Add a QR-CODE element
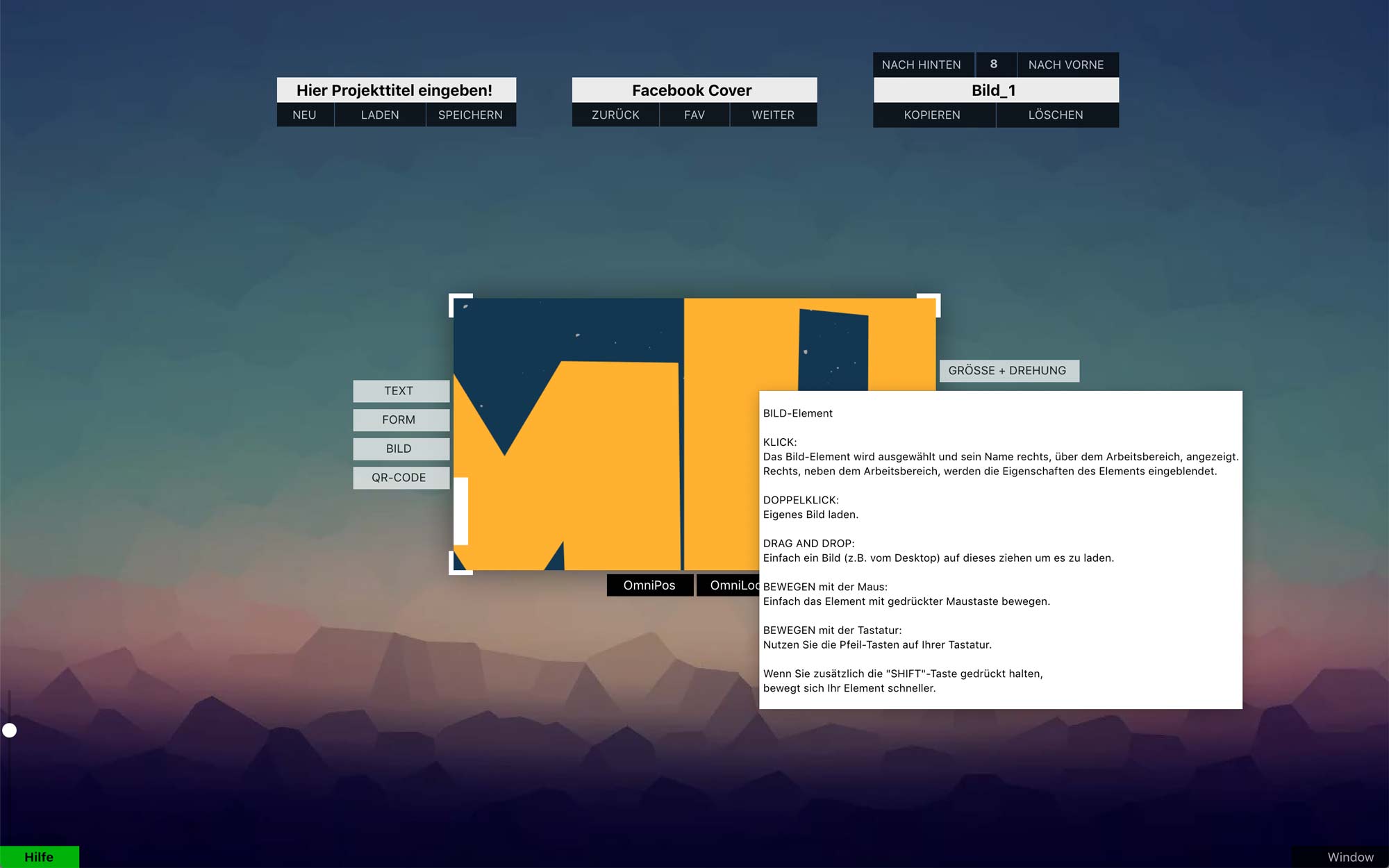1389x868 pixels. (x=399, y=478)
